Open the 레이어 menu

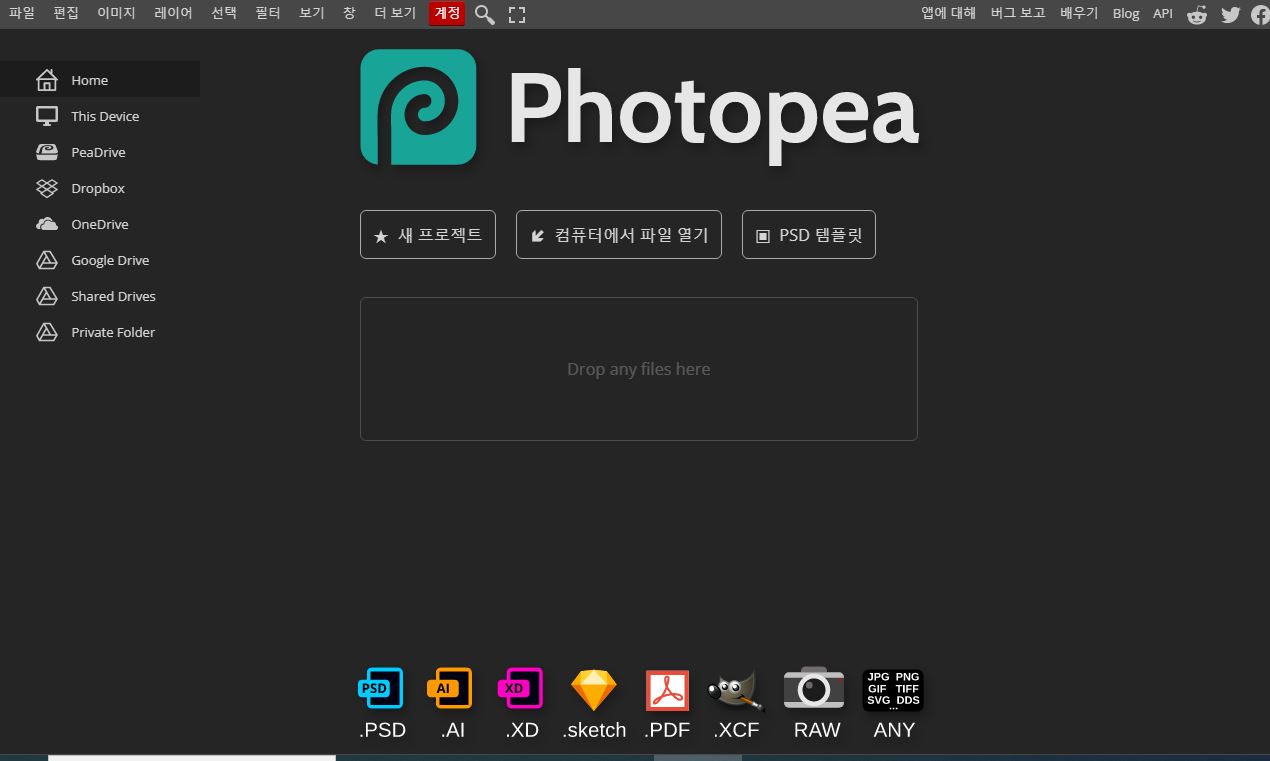(173, 14)
